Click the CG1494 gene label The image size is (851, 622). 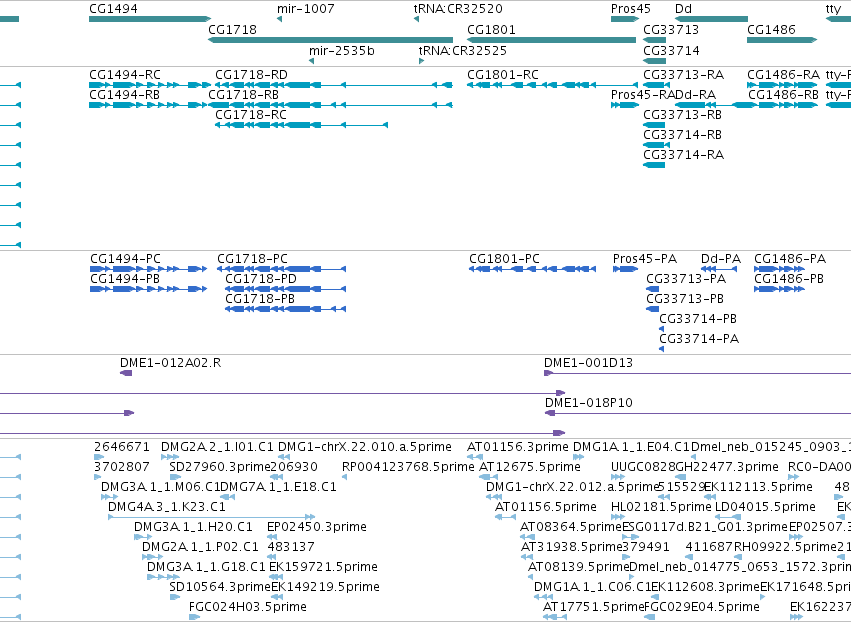[113, 9]
